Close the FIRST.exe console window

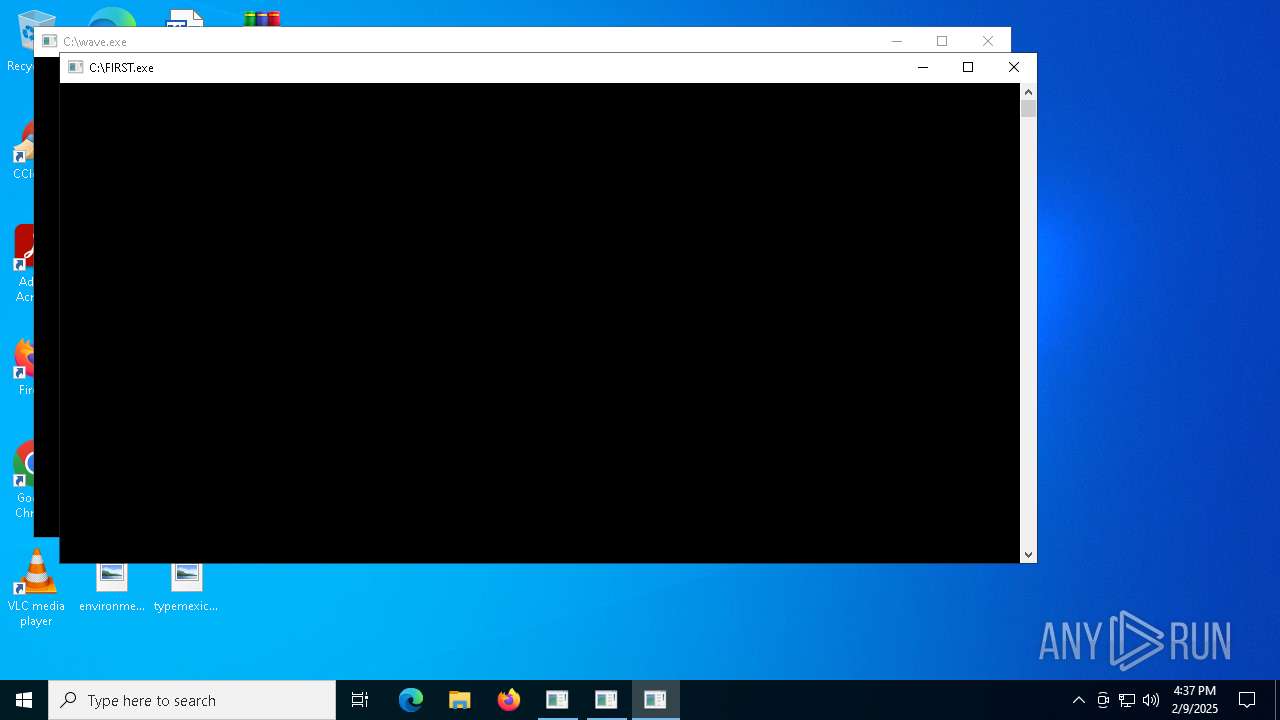point(1014,67)
